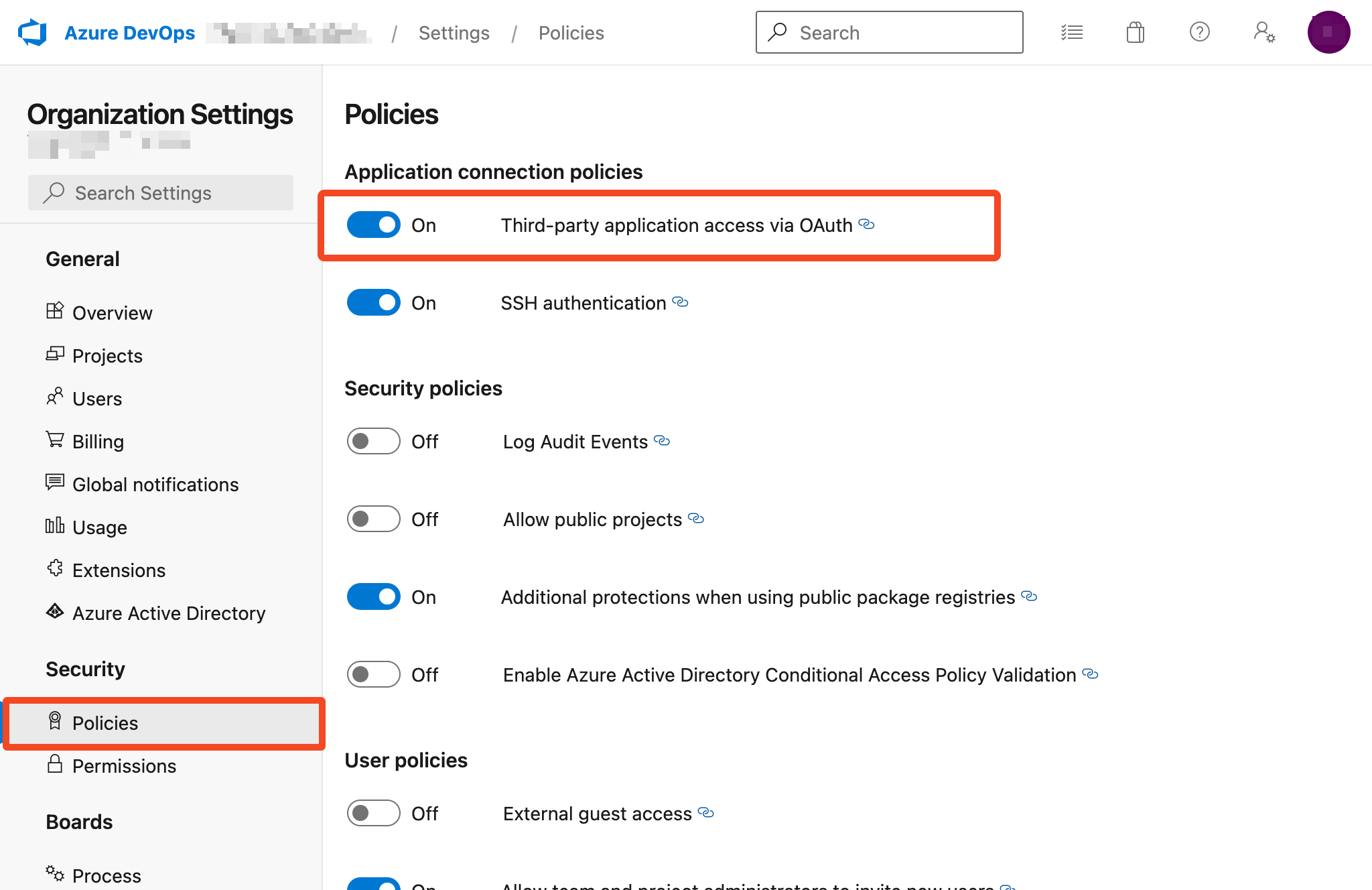Click the Azure Active Directory diamond icon
The height and width of the screenshot is (890, 1372).
coord(55,611)
